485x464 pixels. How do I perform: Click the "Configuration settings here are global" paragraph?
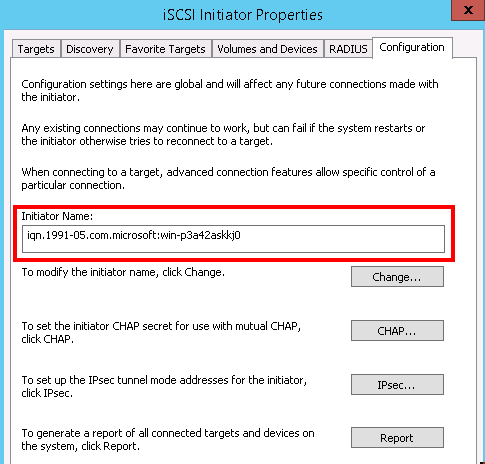[230, 90]
